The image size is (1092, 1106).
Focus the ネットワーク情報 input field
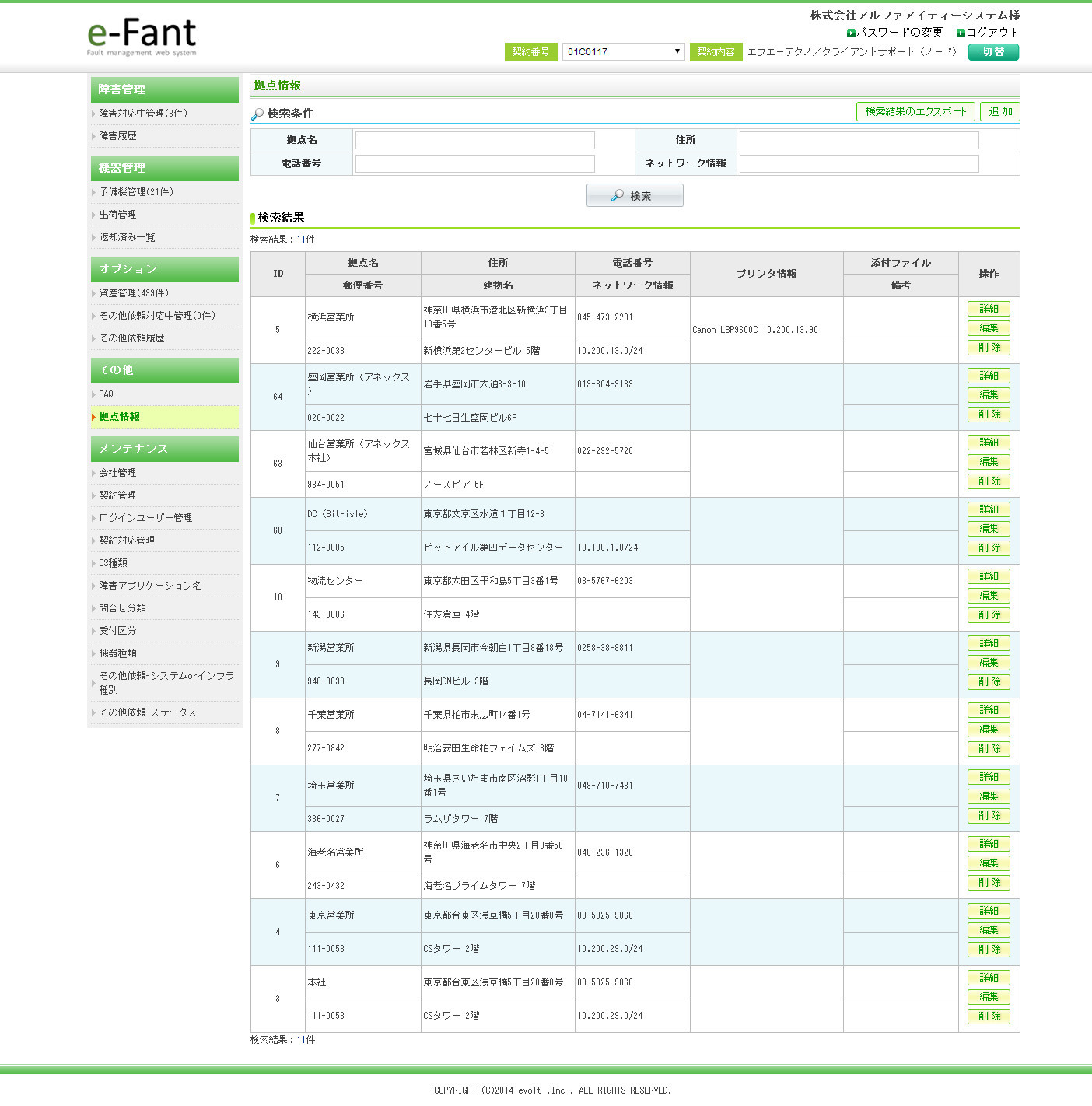point(859,163)
